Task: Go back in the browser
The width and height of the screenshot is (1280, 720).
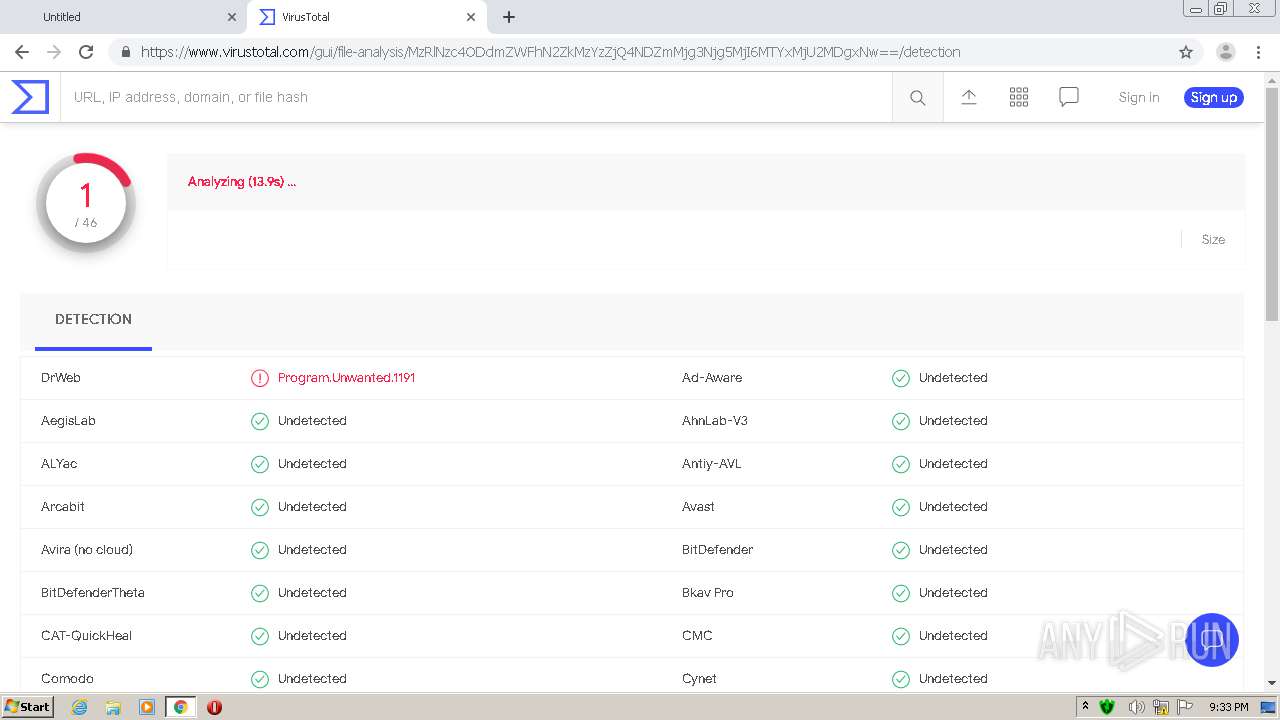Action: [22, 52]
